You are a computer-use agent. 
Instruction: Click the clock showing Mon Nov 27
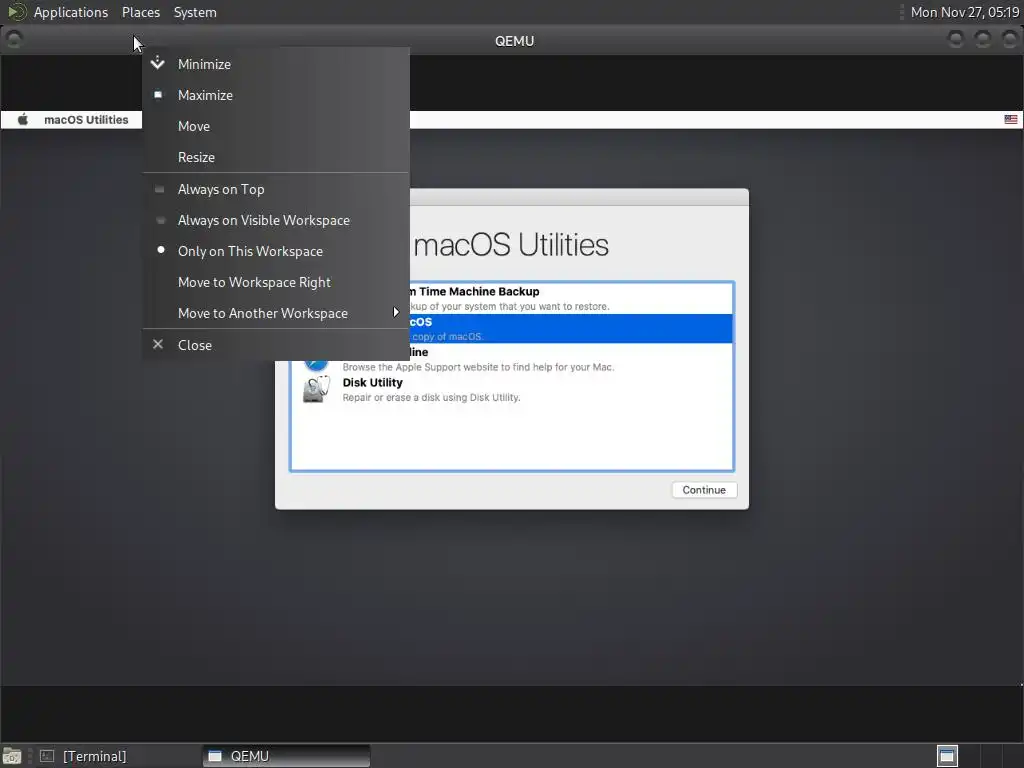click(x=965, y=12)
